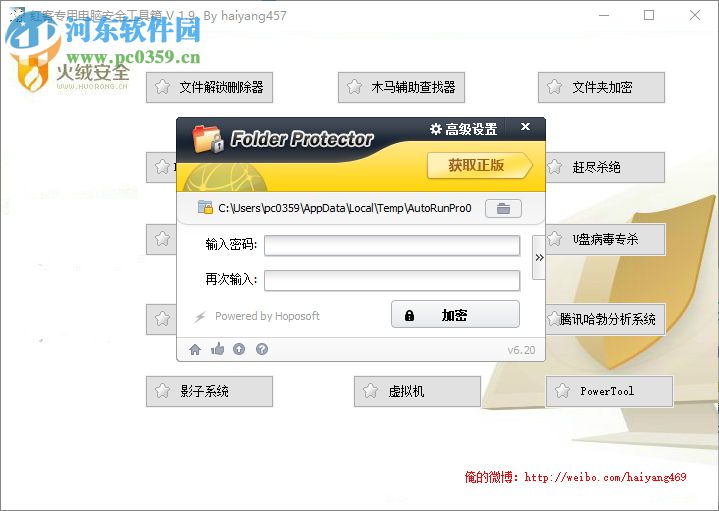Expand the side panel with double chevron

[539, 257]
